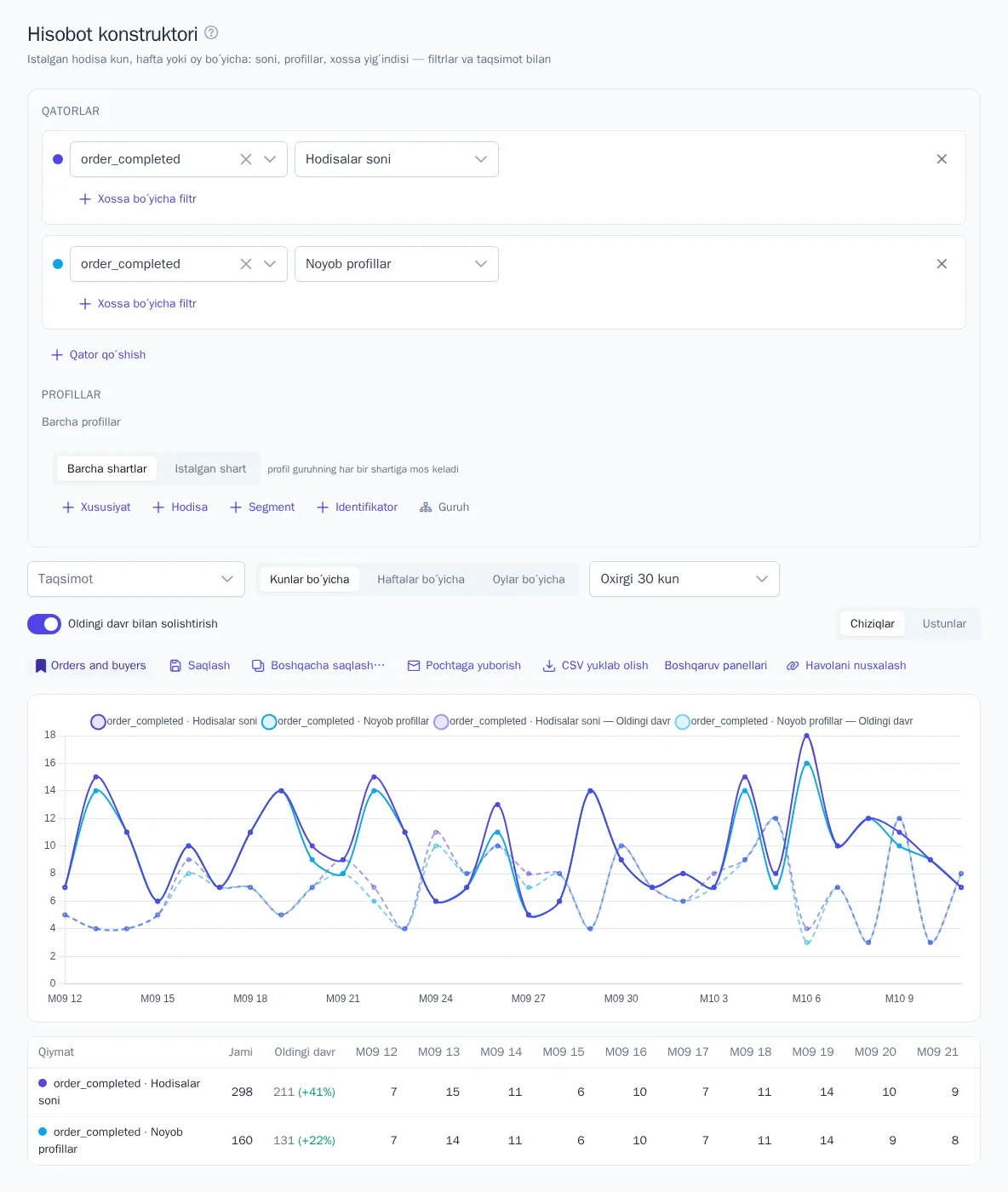The image size is (1008, 1192).
Task: Open the Hodisalar soni metric dropdown
Action: [x=397, y=159]
